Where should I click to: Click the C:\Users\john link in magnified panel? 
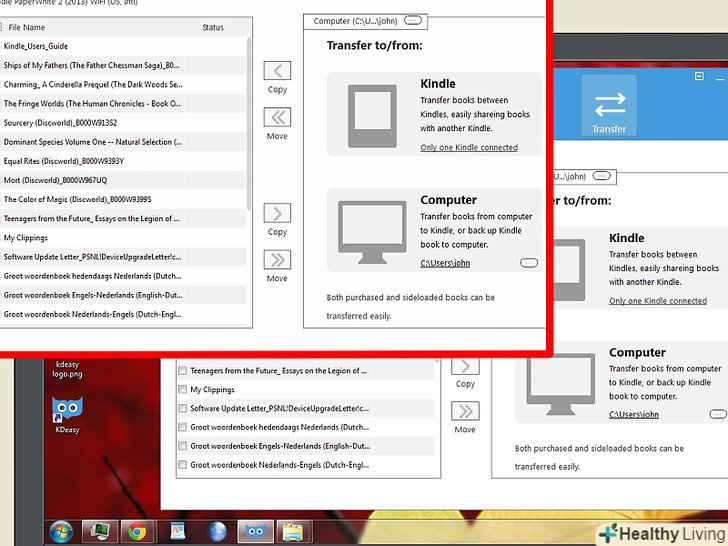pyautogui.click(x=445, y=263)
